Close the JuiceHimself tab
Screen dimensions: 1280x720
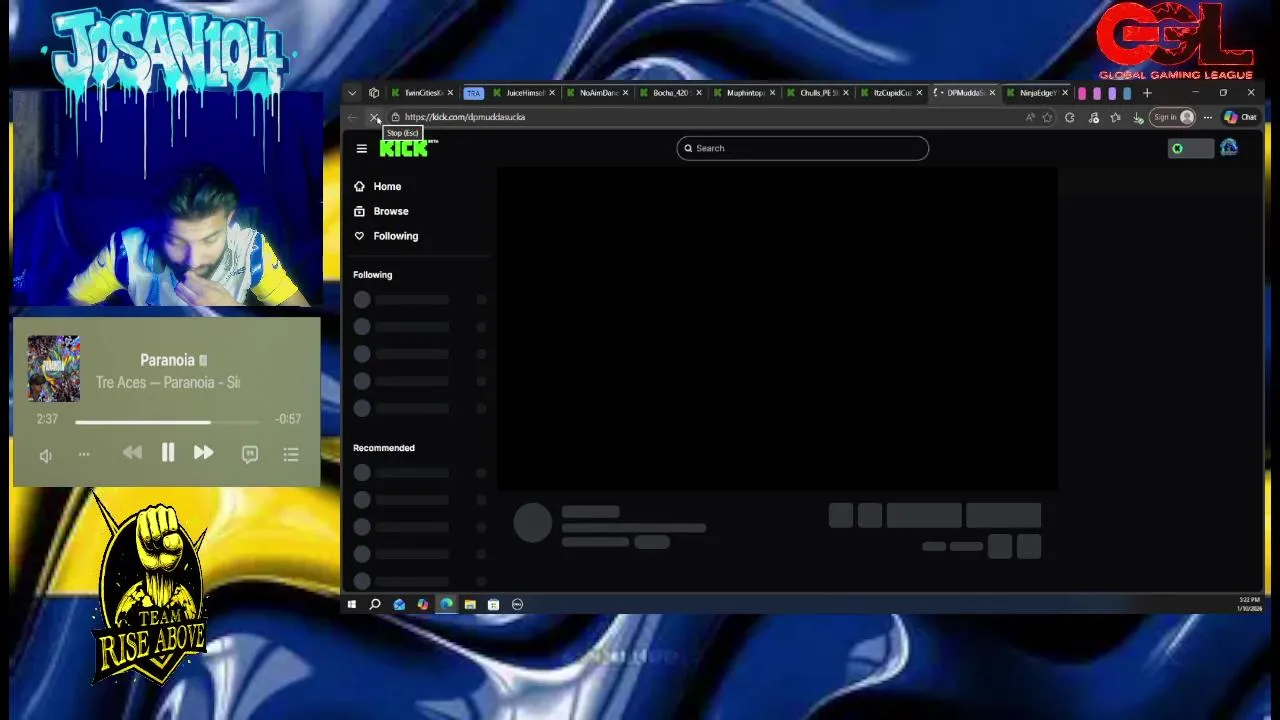coord(553,93)
